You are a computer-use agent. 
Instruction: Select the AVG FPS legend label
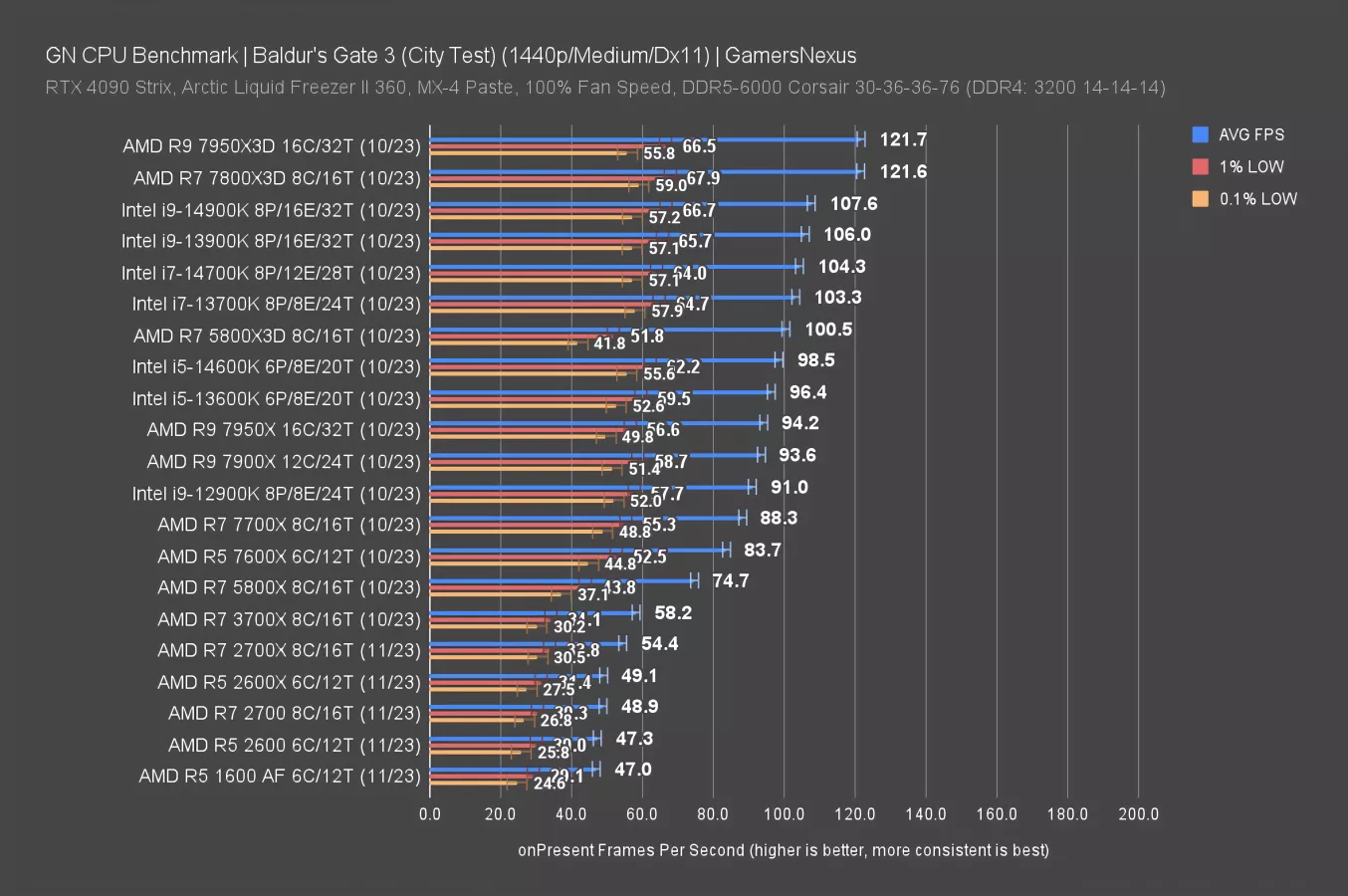[1251, 134]
